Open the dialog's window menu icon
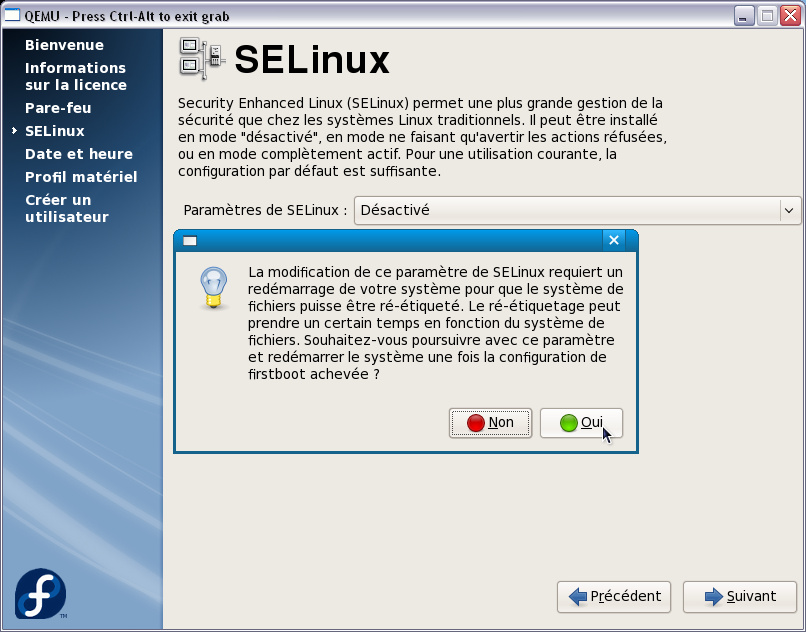This screenshot has height=632, width=806. [190, 241]
